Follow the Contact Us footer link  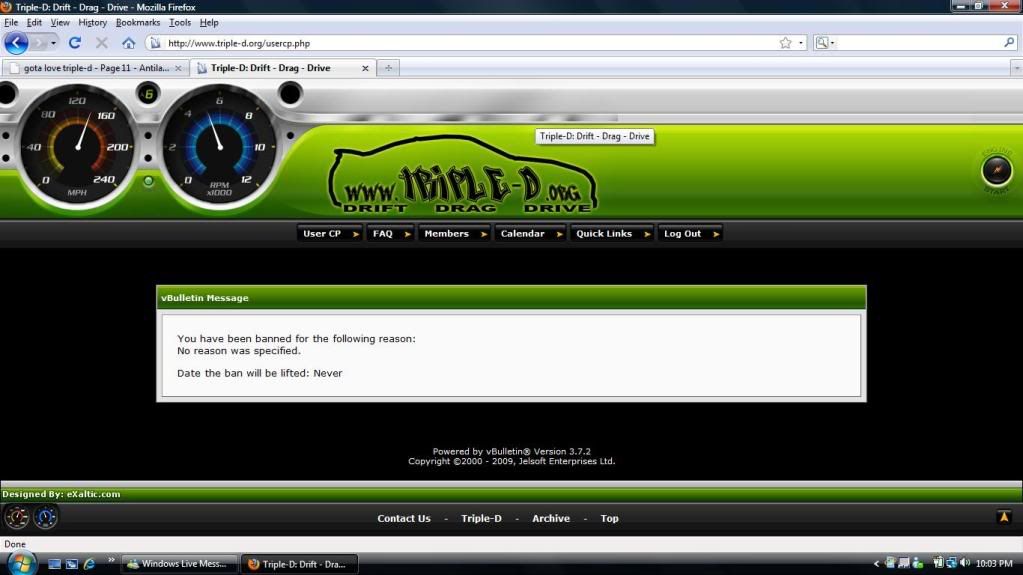click(x=404, y=518)
